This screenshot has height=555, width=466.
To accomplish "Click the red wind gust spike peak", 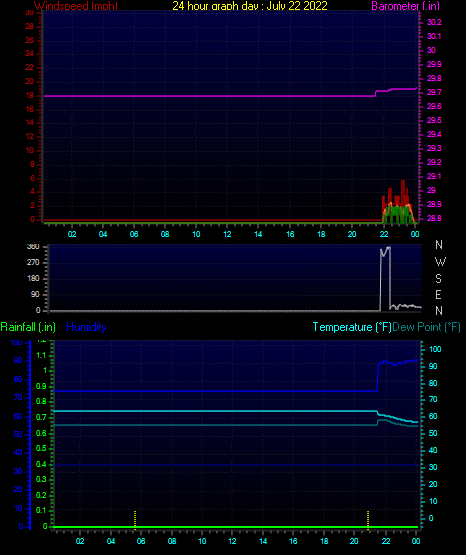I will 403,182.
